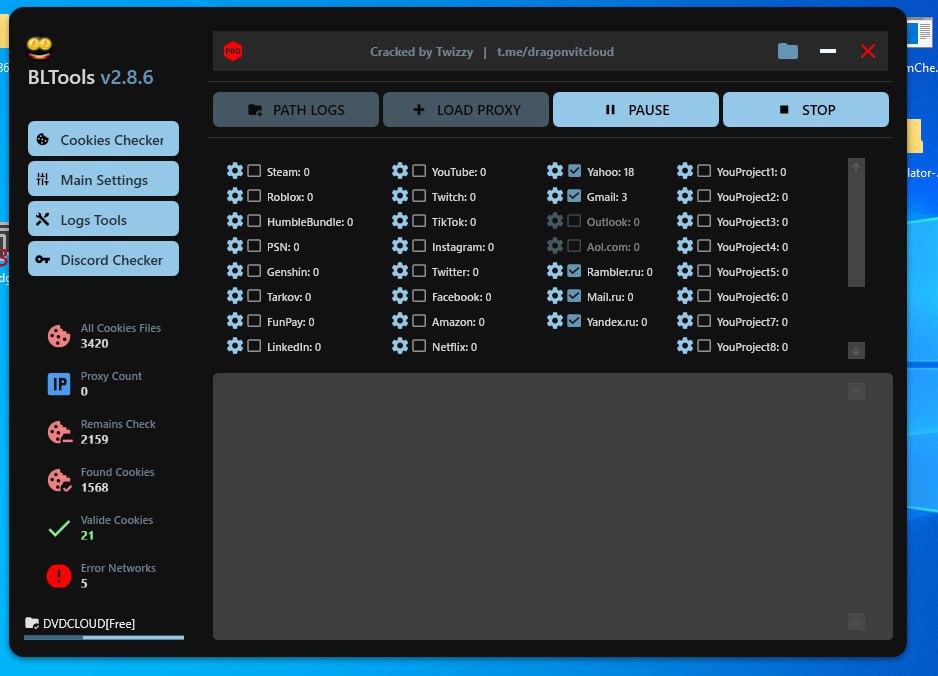Open the gear settings beside Roblox
The width and height of the screenshot is (938, 676).
point(235,196)
